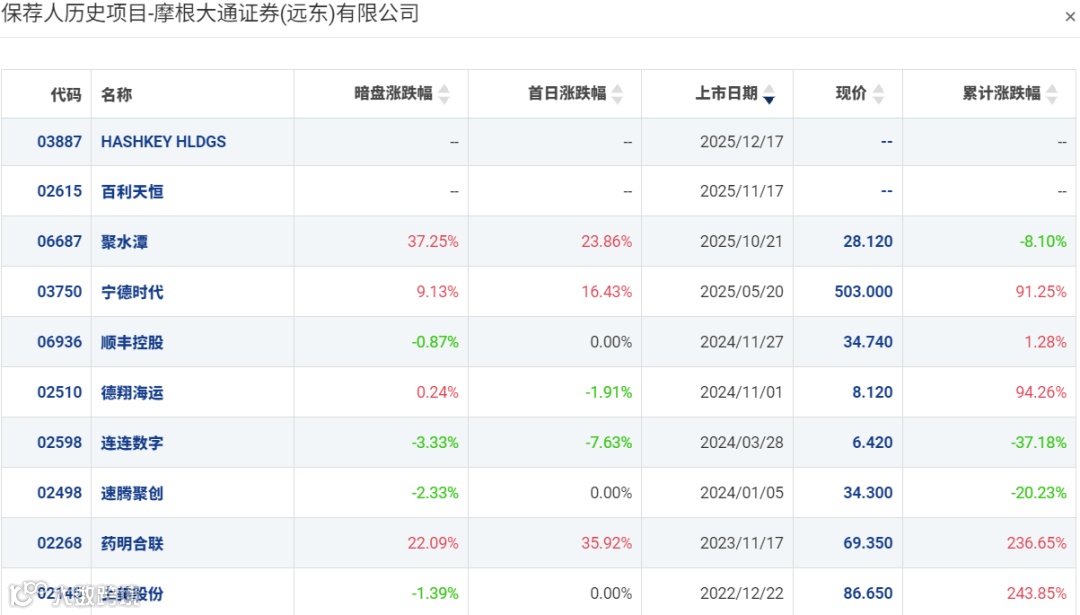Image resolution: width=1080 pixels, height=615 pixels.
Task: Click 聚水潭 current price 28.120
Action: pos(868,242)
